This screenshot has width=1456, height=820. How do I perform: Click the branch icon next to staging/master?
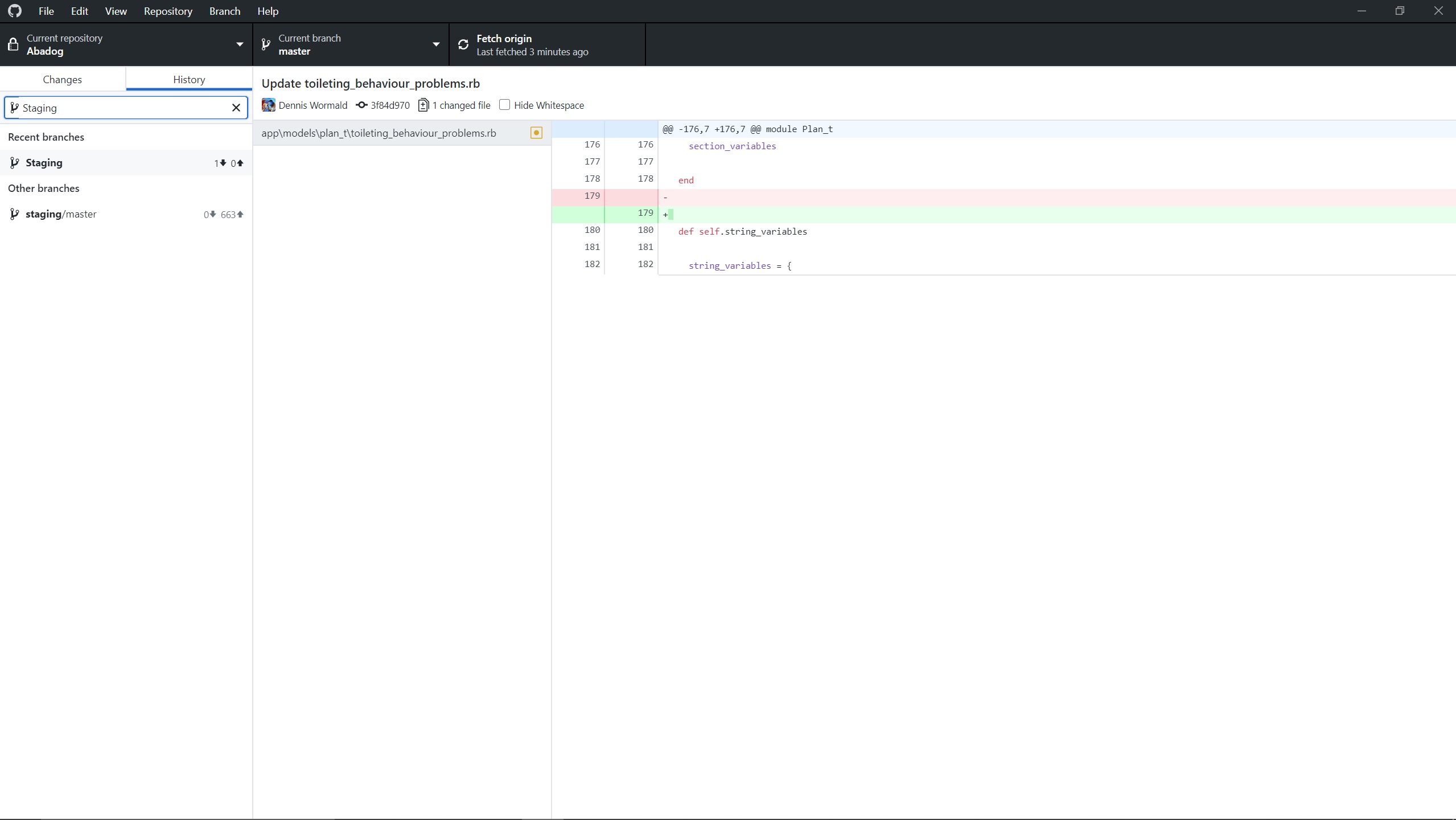[14, 214]
